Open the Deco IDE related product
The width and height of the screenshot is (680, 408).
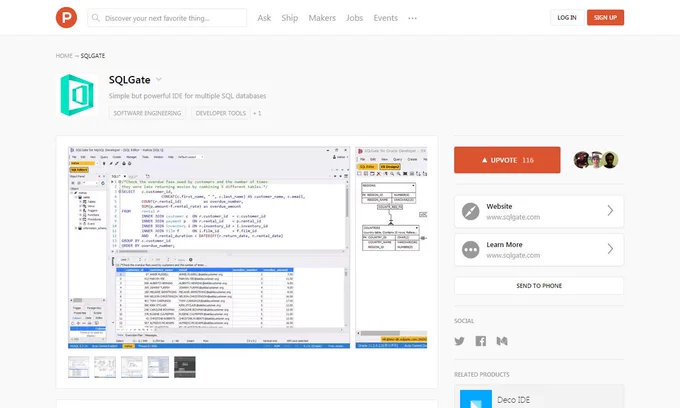[x=539, y=397]
